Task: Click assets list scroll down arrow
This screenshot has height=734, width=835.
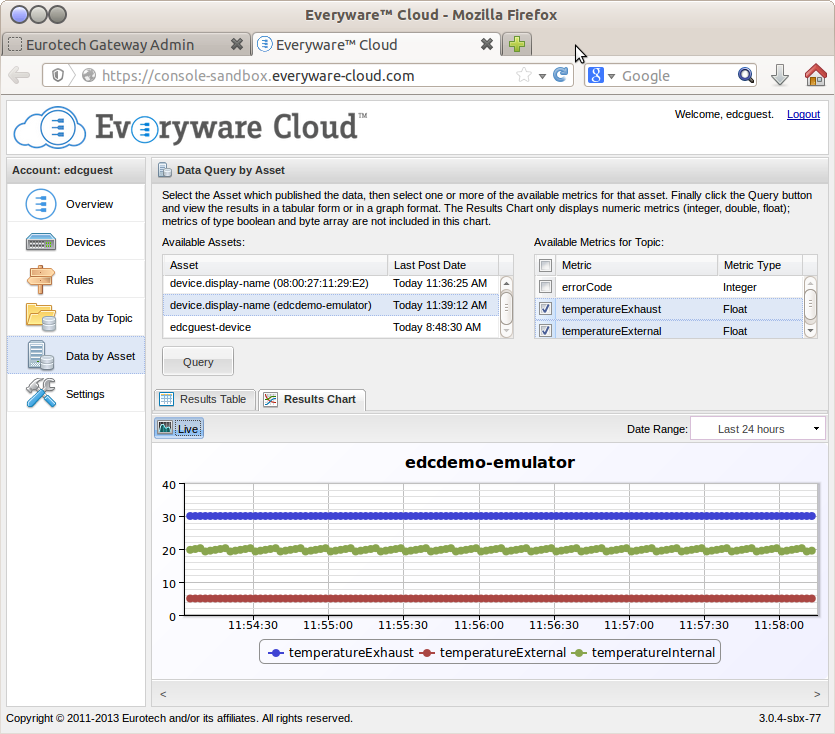Action: 506,331
